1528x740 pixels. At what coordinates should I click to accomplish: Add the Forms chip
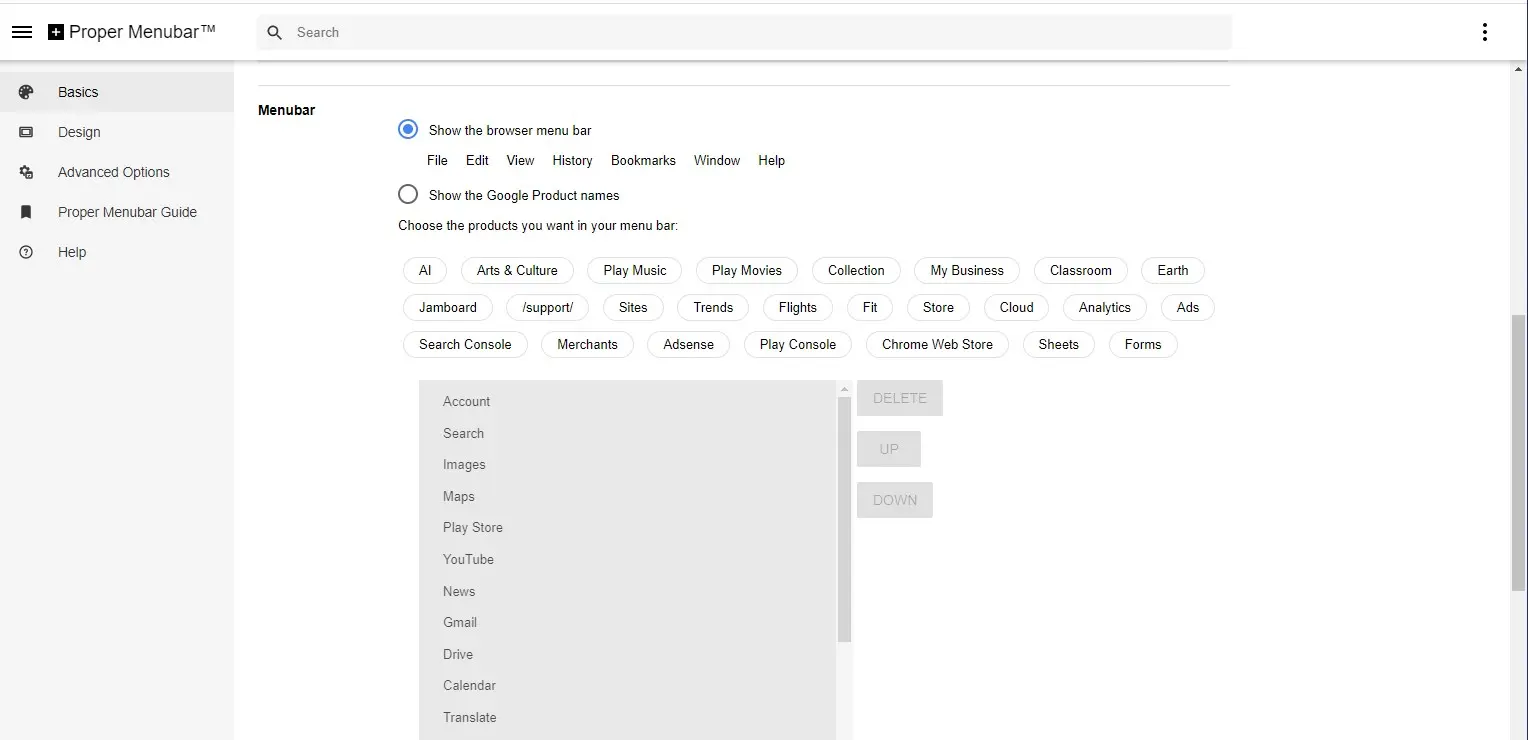[1143, 344]
